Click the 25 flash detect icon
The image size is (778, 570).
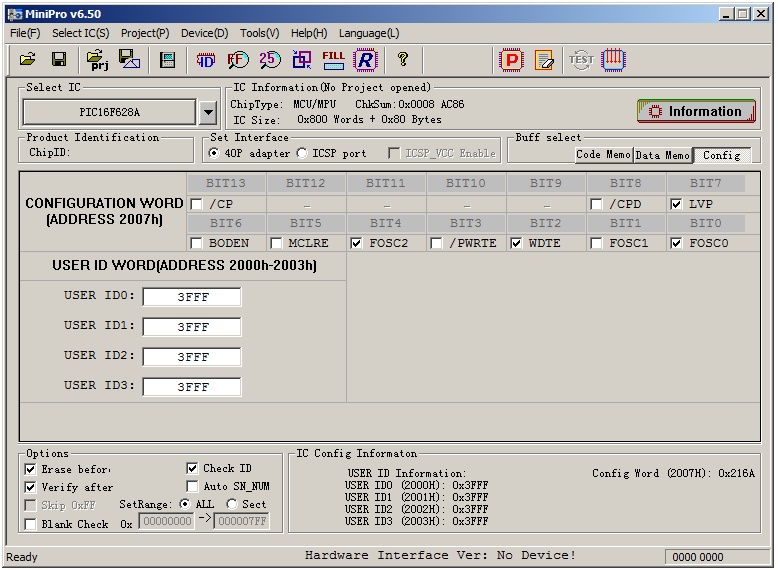coord(270,60)
